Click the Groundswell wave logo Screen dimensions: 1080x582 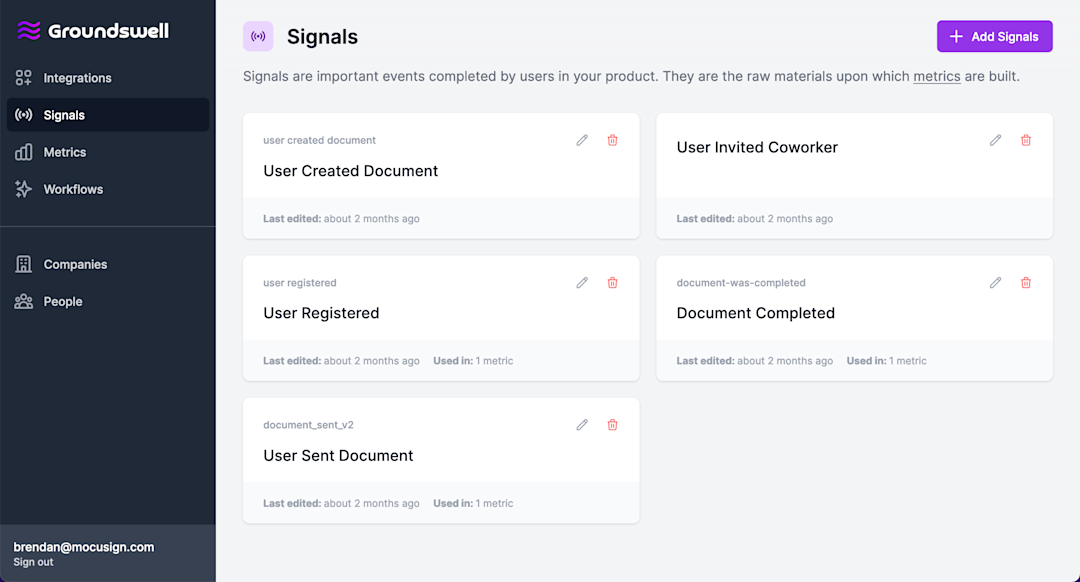click(29, 31)
